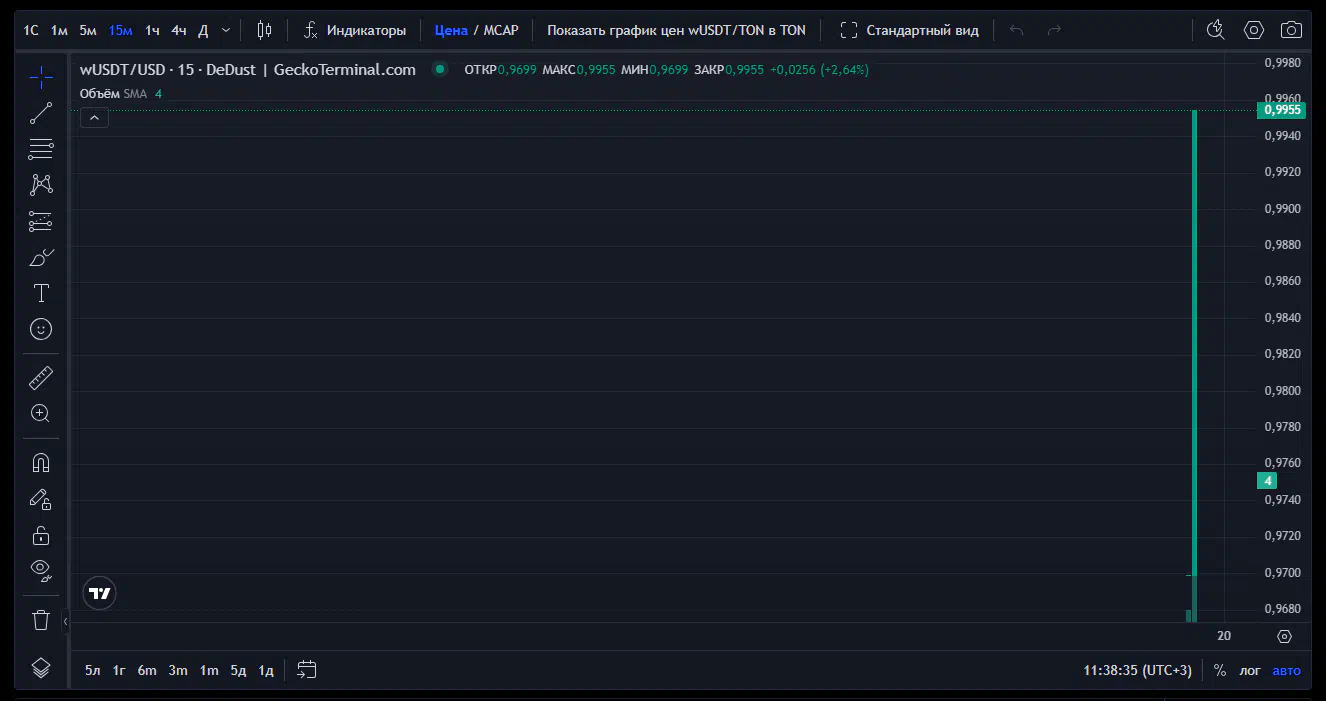Select the XABCD pattern tool

(41, 185)
